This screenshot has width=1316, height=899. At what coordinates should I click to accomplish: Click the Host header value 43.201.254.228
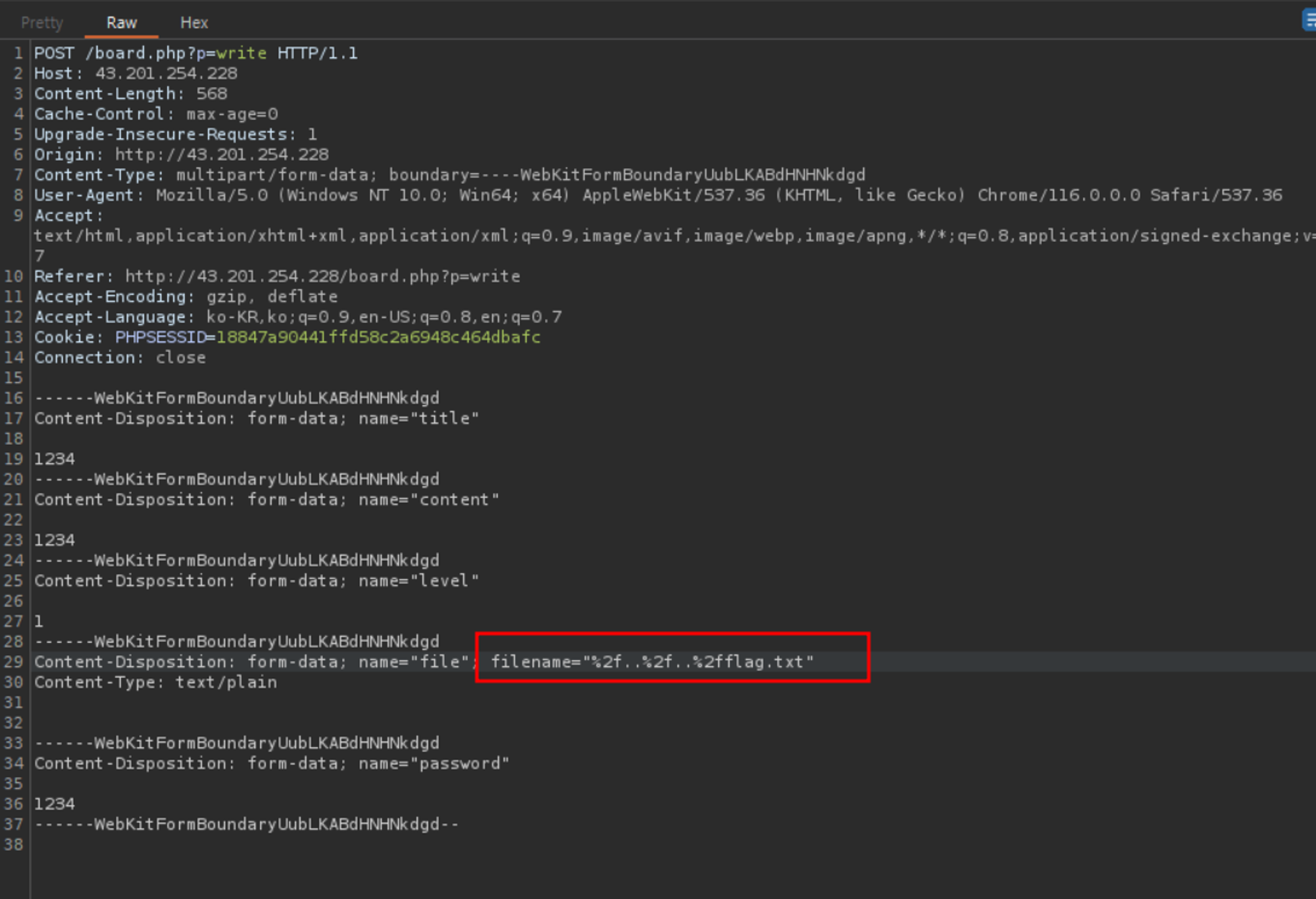click(166, 74)
